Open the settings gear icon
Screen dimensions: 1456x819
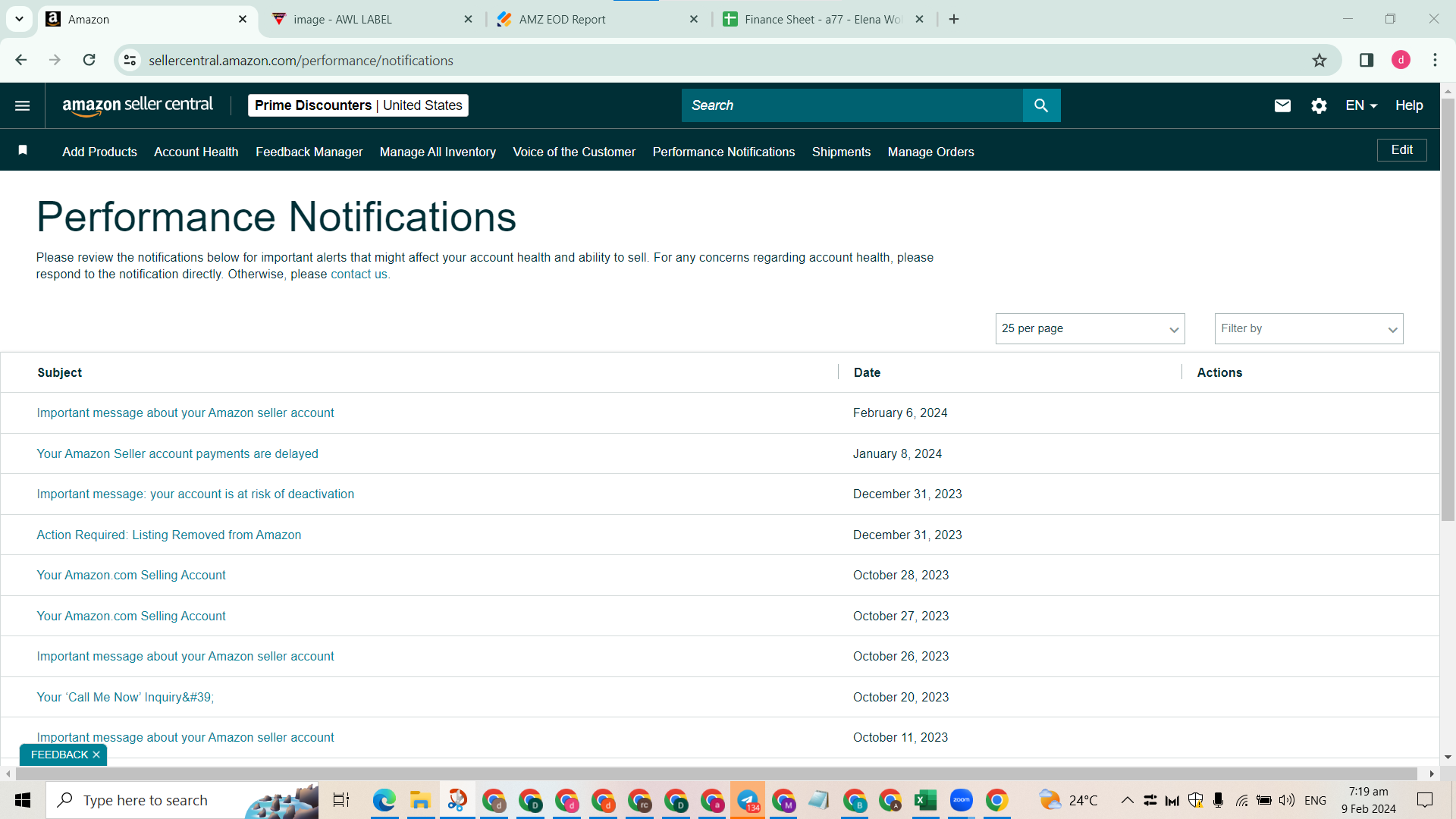coord(1319,105)
